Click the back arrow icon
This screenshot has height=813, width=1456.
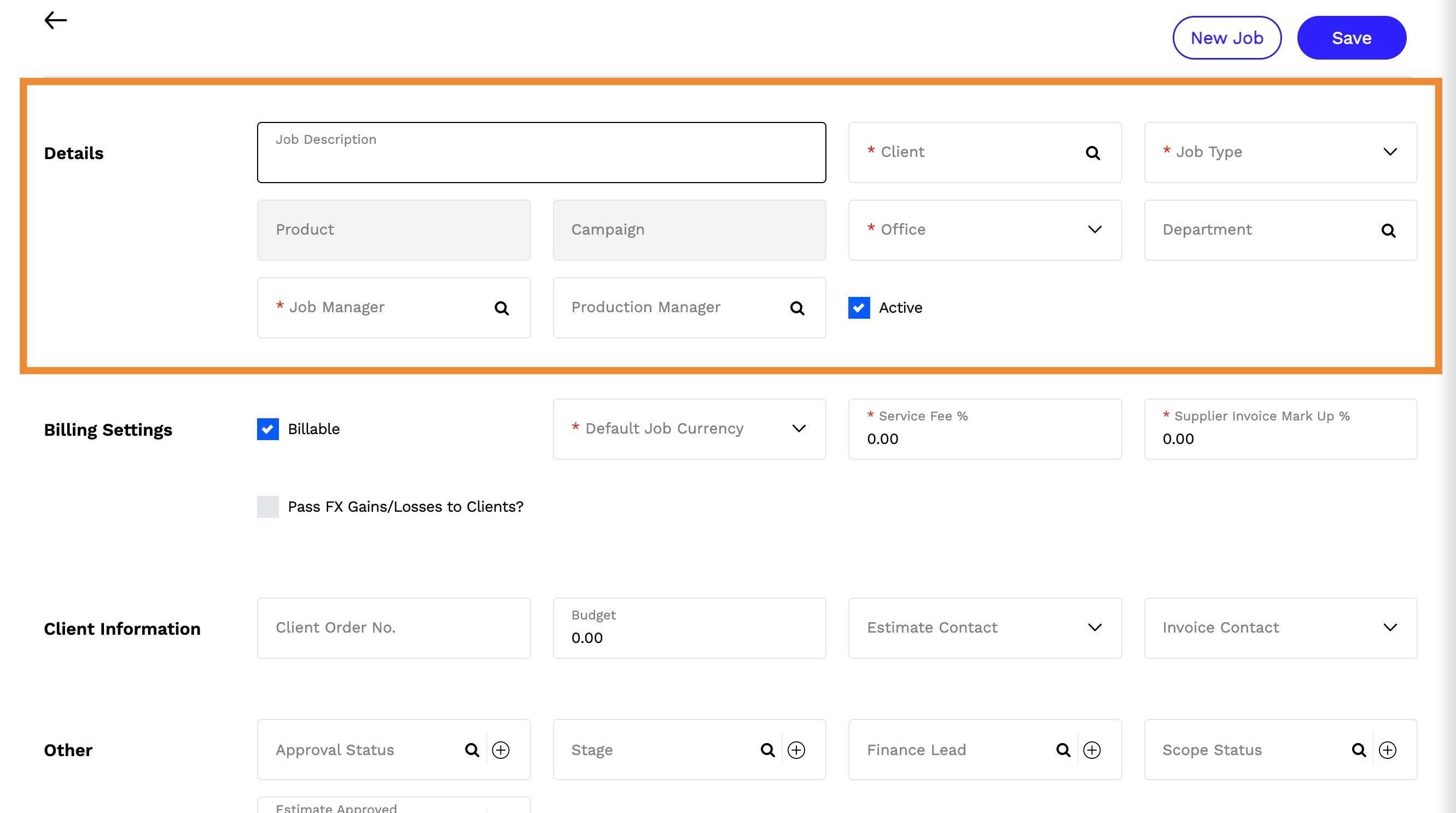pyautogui.click(x=55, y=20)
